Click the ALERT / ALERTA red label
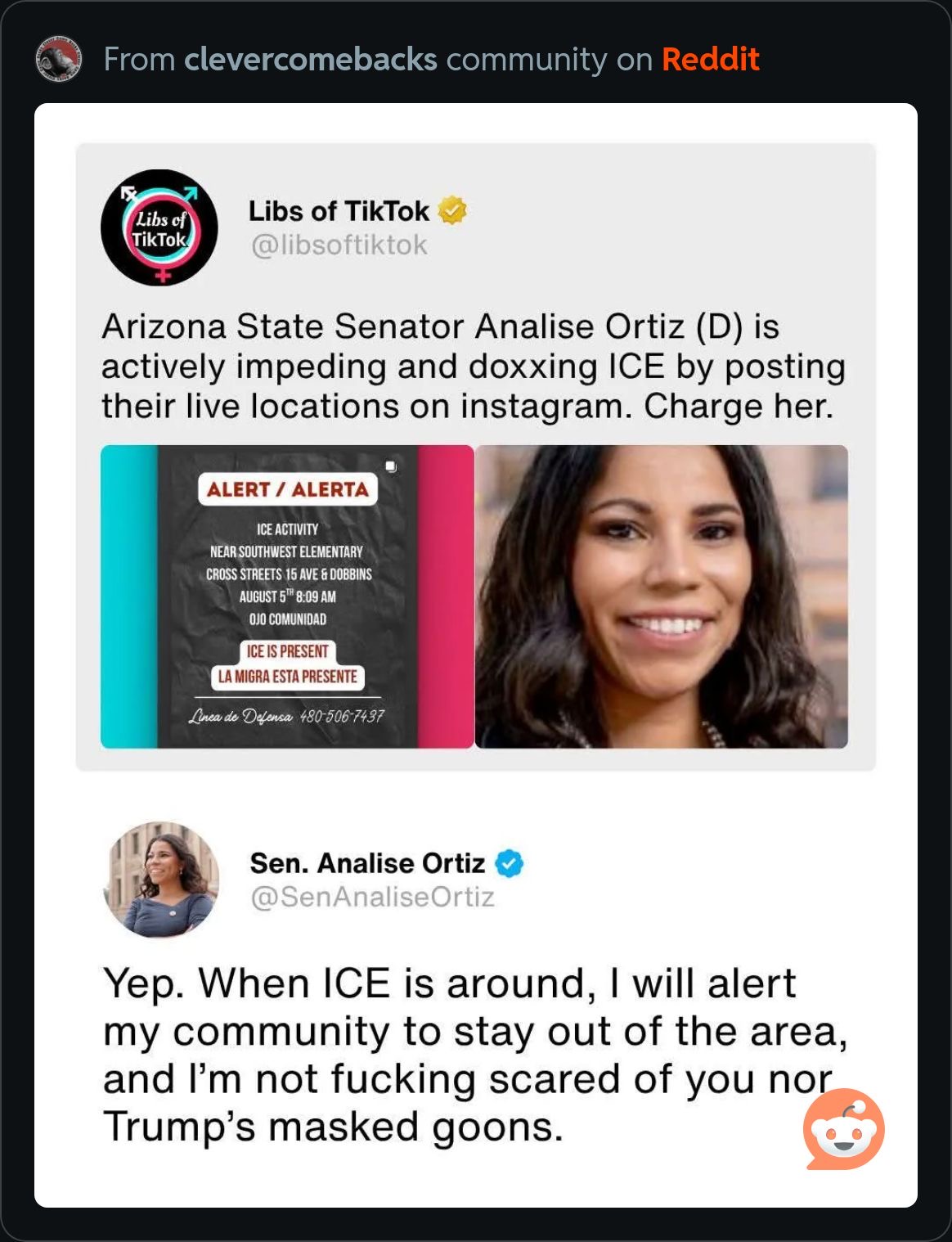952x1242 pixels. coord(288,489)
